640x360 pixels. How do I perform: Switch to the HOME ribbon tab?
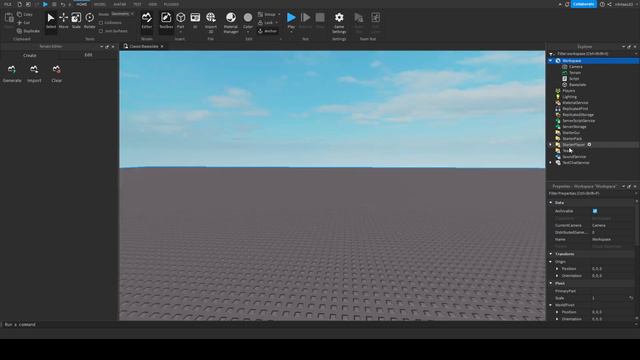82,4
